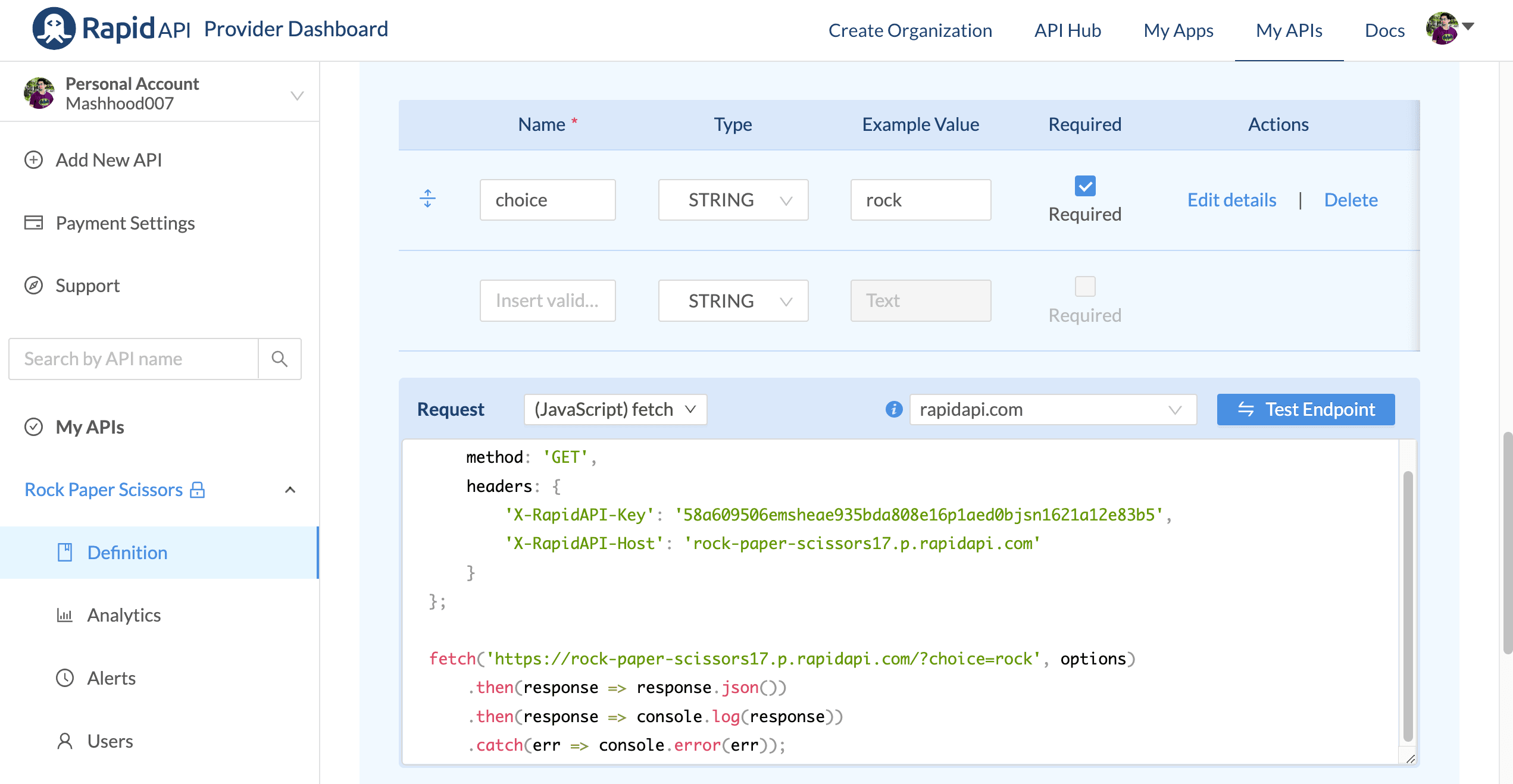Open the profile avatar menu in header
Screen dimensions: 1513x784
pos(1442,28)
